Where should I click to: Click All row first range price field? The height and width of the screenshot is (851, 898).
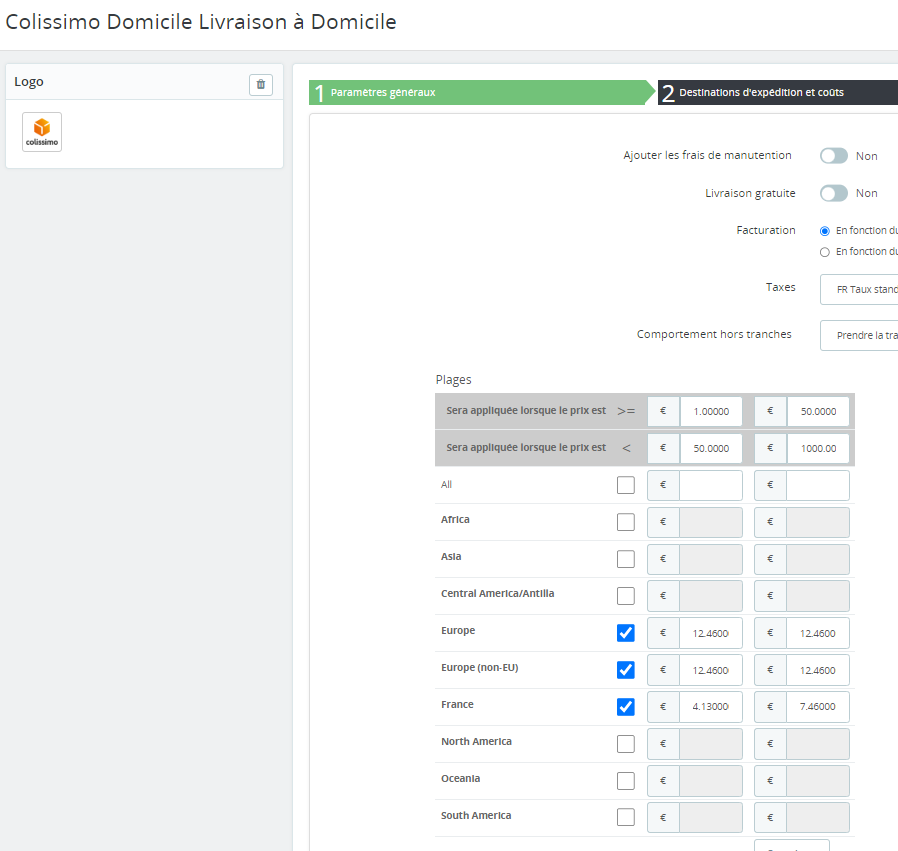[711, 485]
